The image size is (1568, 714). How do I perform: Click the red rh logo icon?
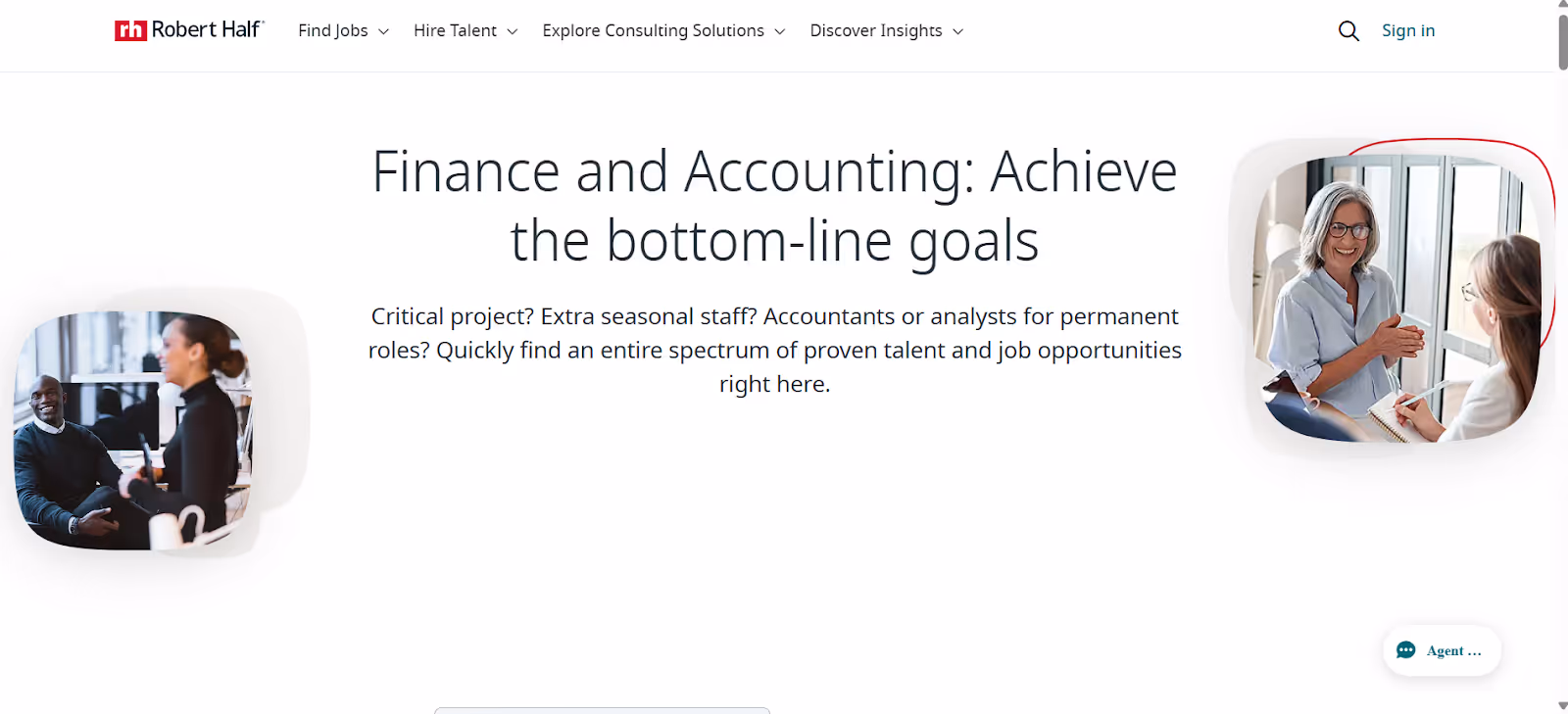pos(130,30)
